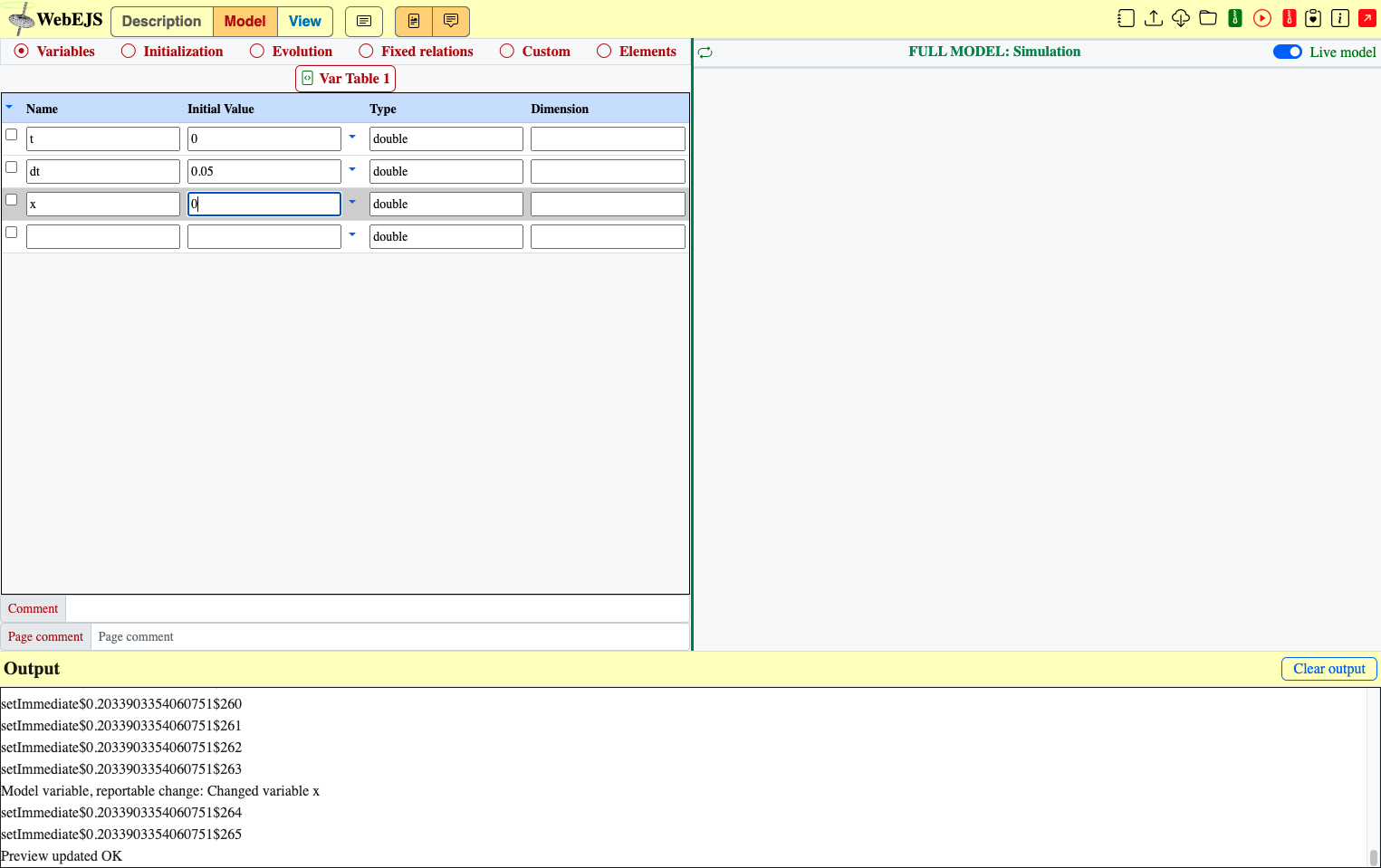The height and width of the screenshot is (868, 1381).
Task: Open the table header dropdown arrow beside Name
Action: click(9, 108)
